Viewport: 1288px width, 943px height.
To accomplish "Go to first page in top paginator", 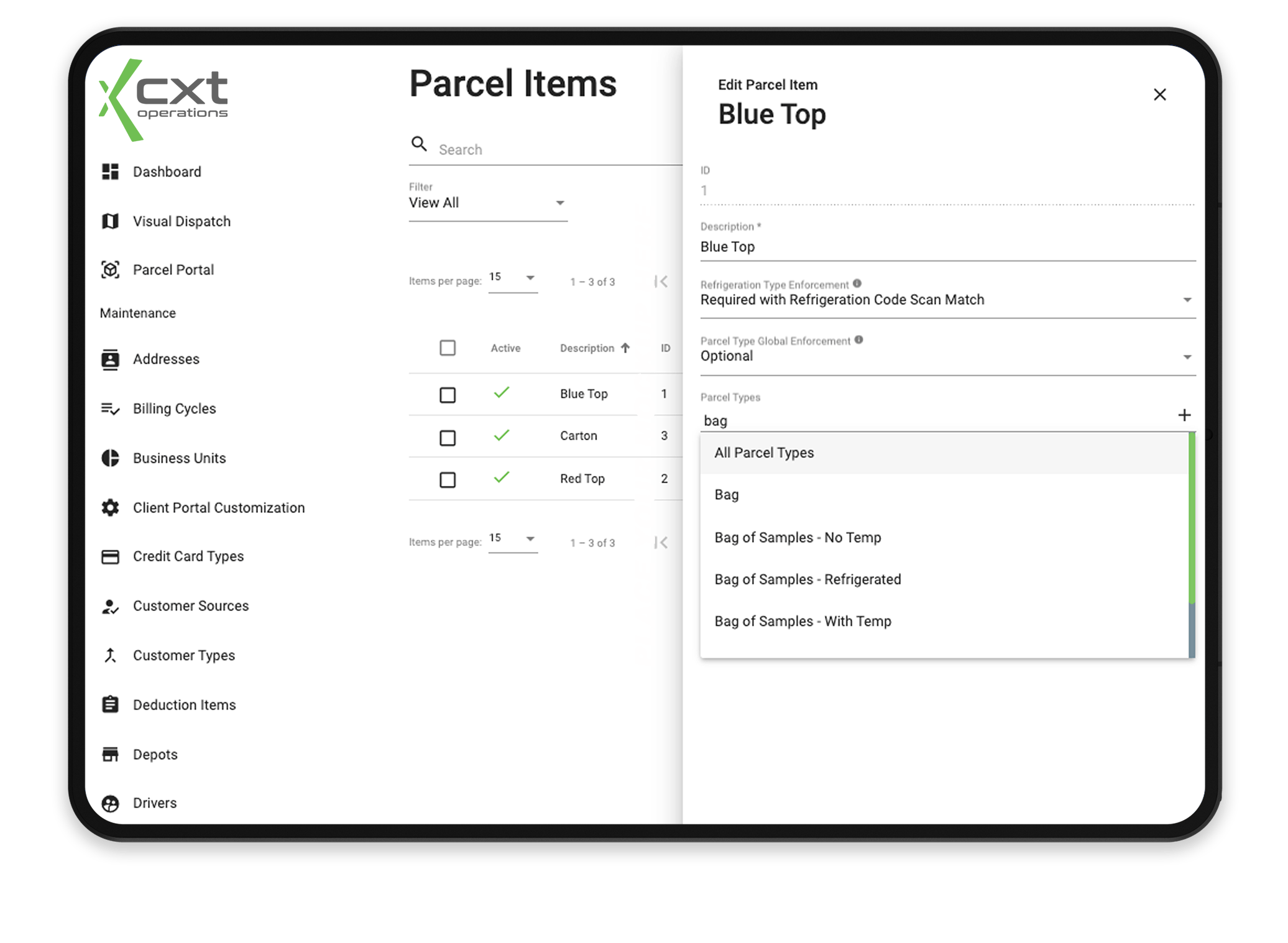I will [661, 282].
